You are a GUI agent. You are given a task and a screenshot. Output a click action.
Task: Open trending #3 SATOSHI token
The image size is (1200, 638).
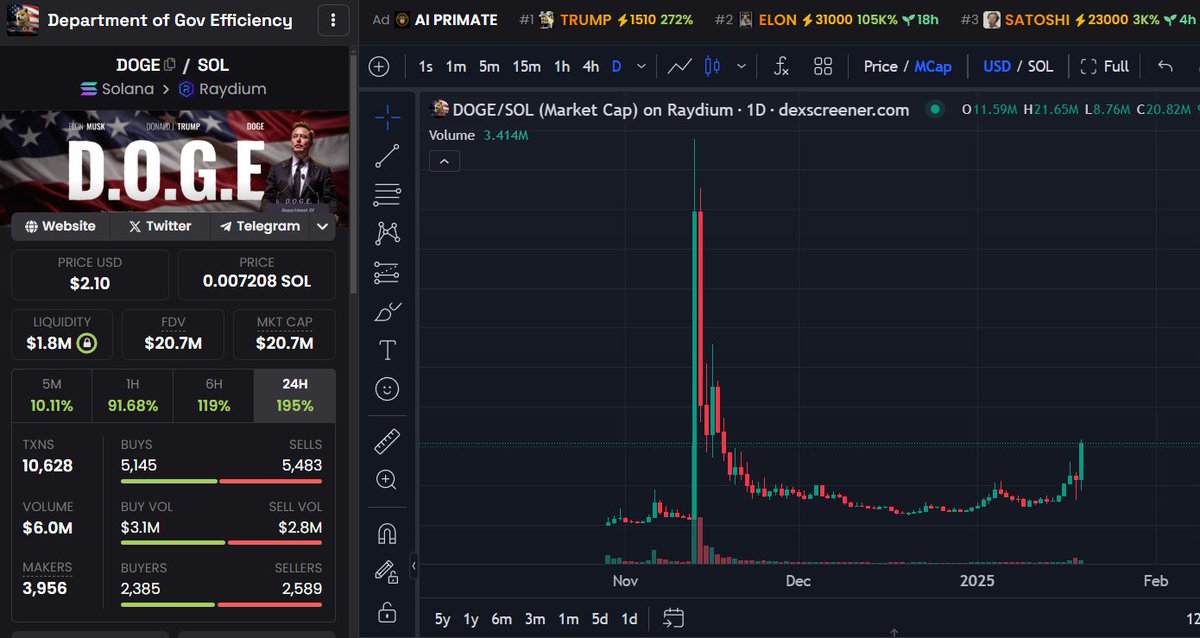click(x=1080, y=20)
